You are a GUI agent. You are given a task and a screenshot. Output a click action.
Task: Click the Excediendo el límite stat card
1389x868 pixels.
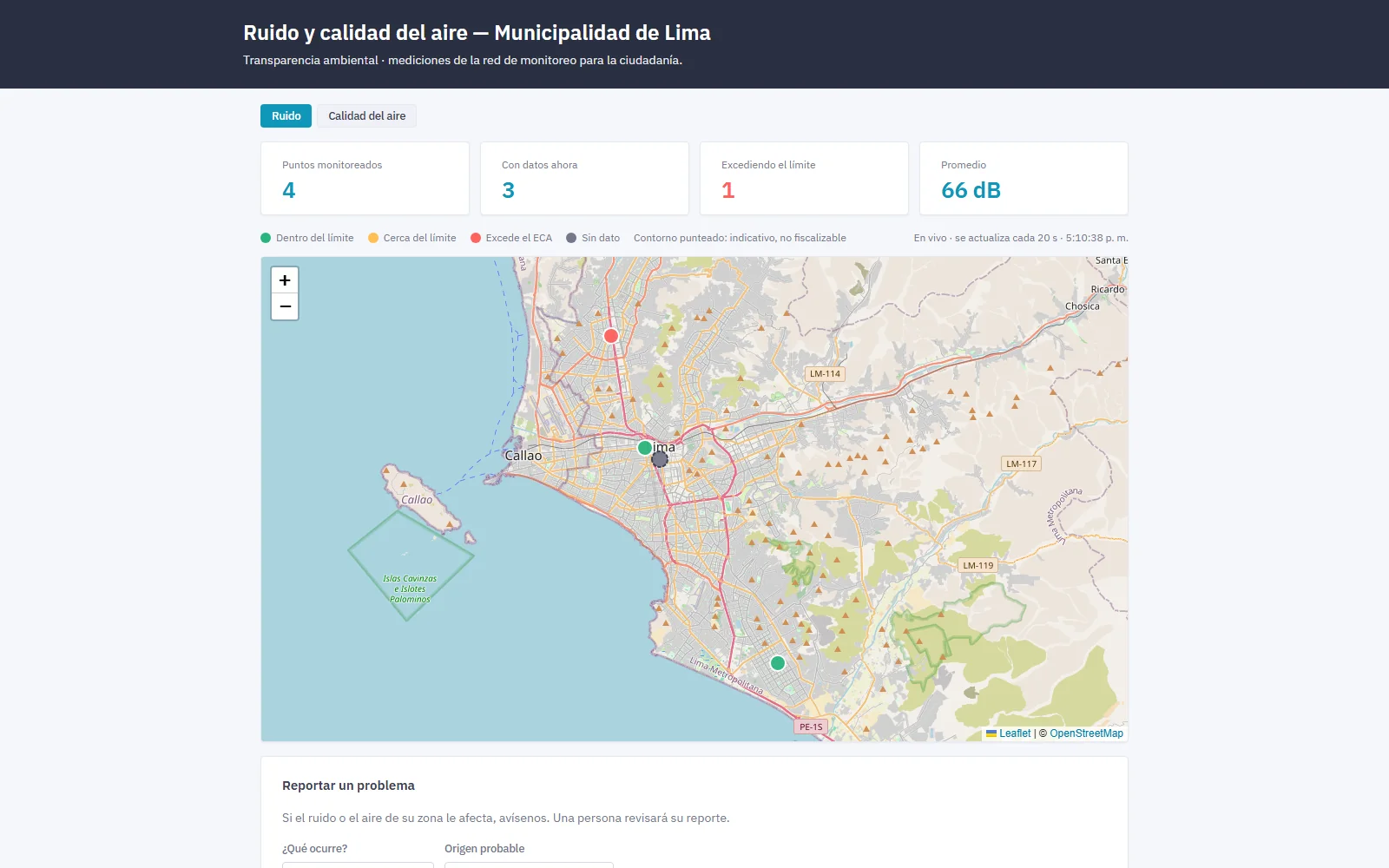(804, 179)
